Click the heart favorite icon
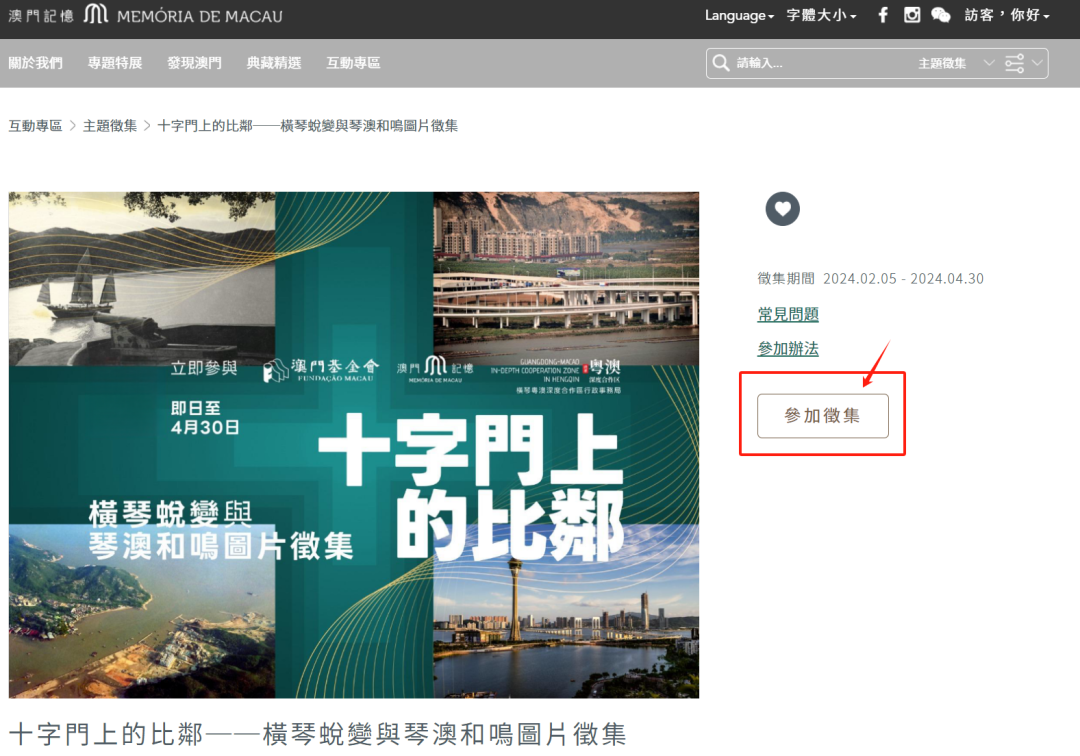 [782, 209]
